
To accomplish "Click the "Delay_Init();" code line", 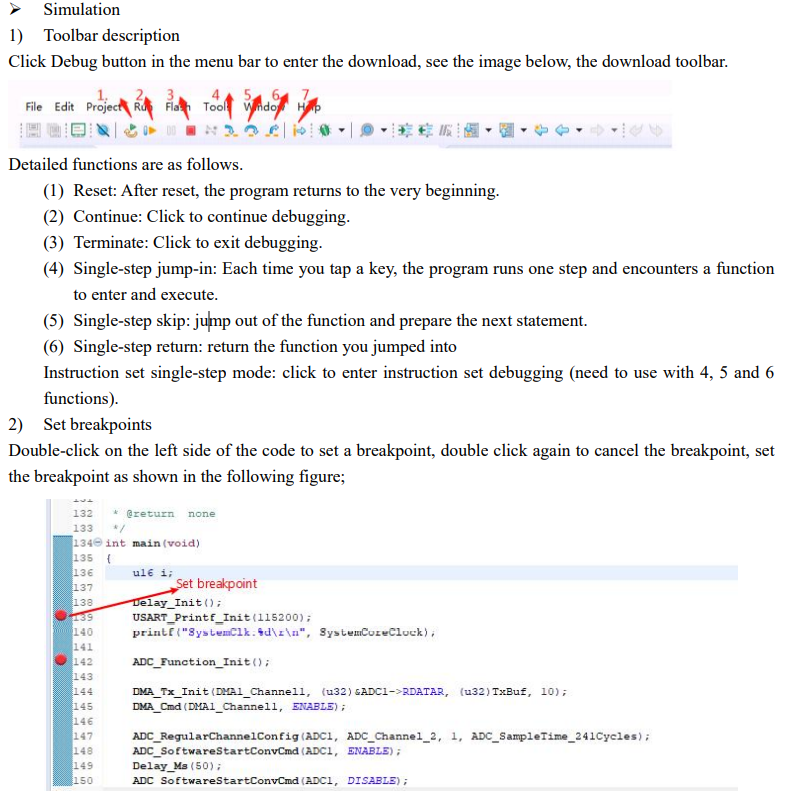I will click(177, 603).
